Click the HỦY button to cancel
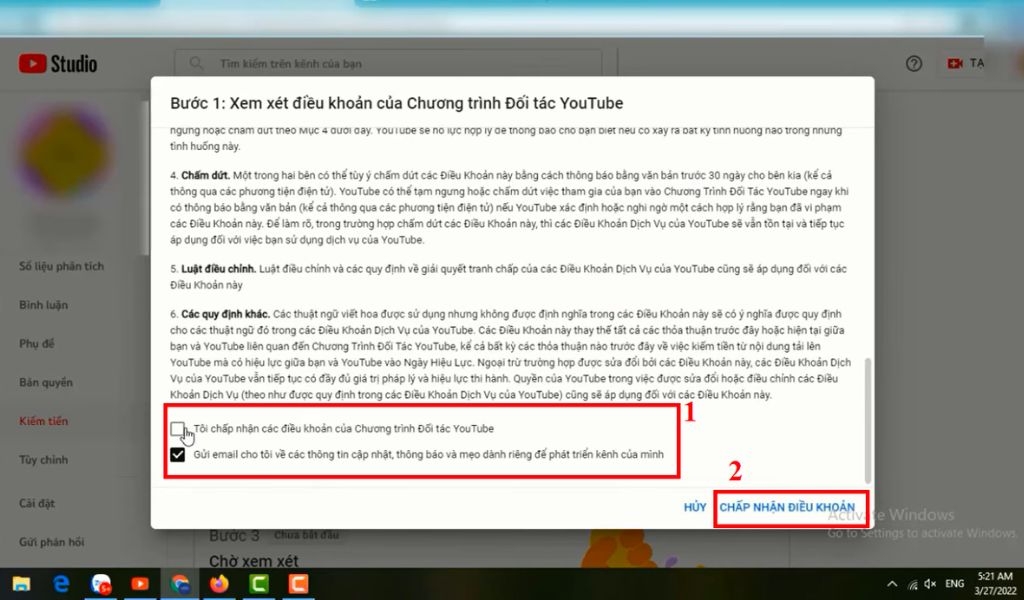 pyautogui.click(x=694, y=508)
